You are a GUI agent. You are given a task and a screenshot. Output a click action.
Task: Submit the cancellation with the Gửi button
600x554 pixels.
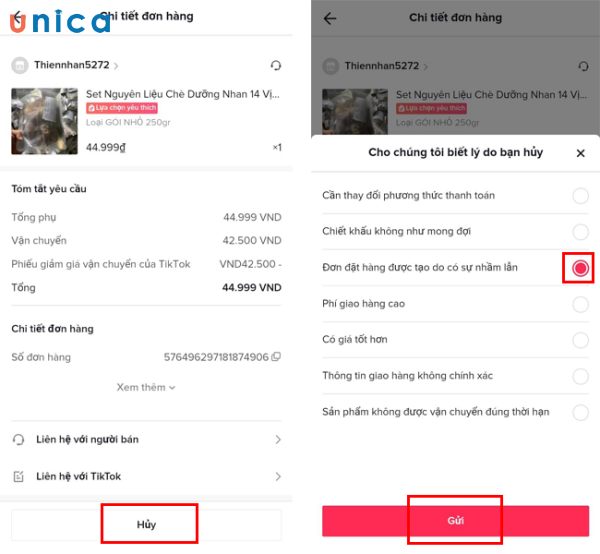point(455,520)
